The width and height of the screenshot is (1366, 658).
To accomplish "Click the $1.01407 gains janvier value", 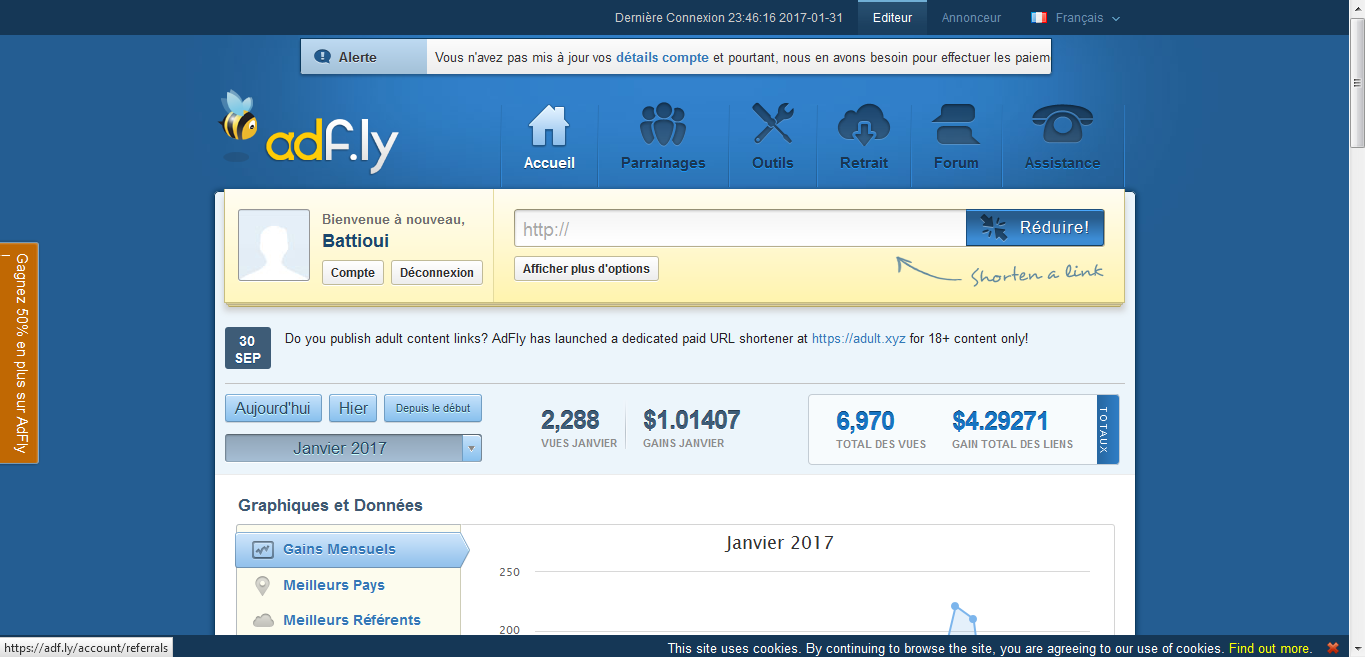I will coord(692,419).
